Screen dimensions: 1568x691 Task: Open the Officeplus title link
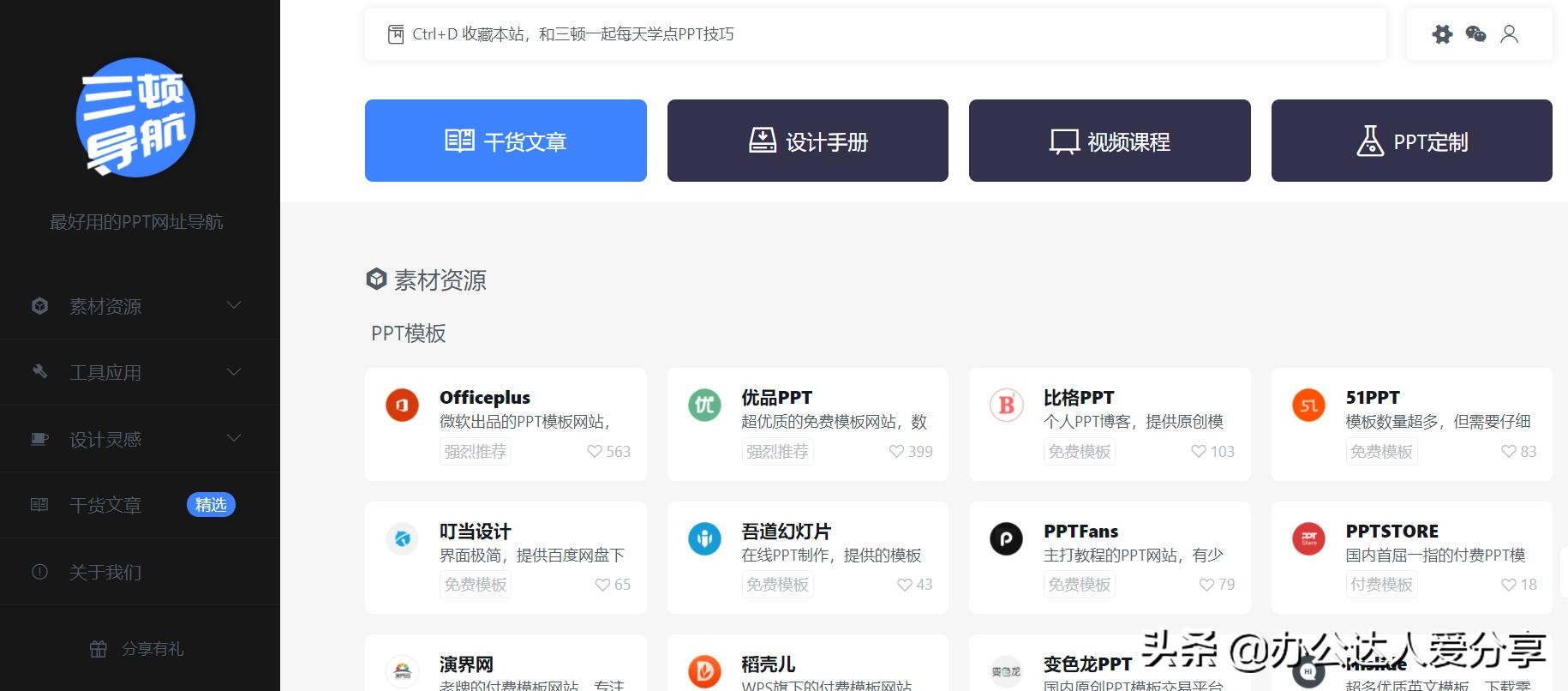click(485, 398)
